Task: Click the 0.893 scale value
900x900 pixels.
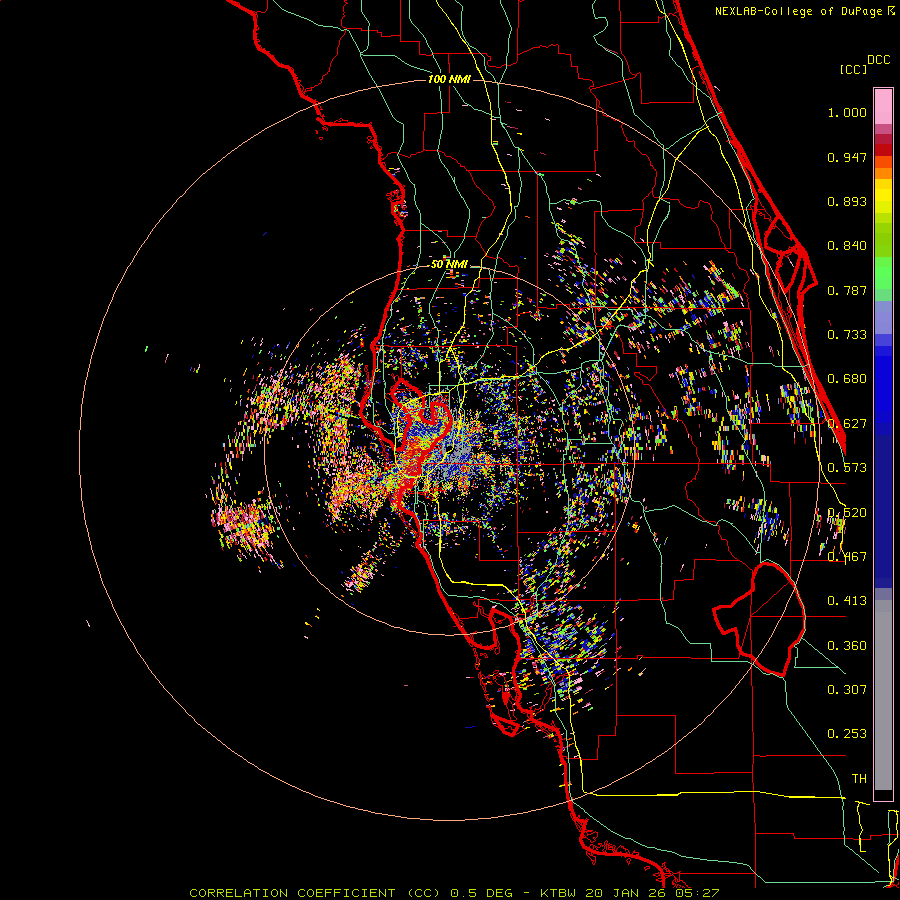Action: point(847,201)
